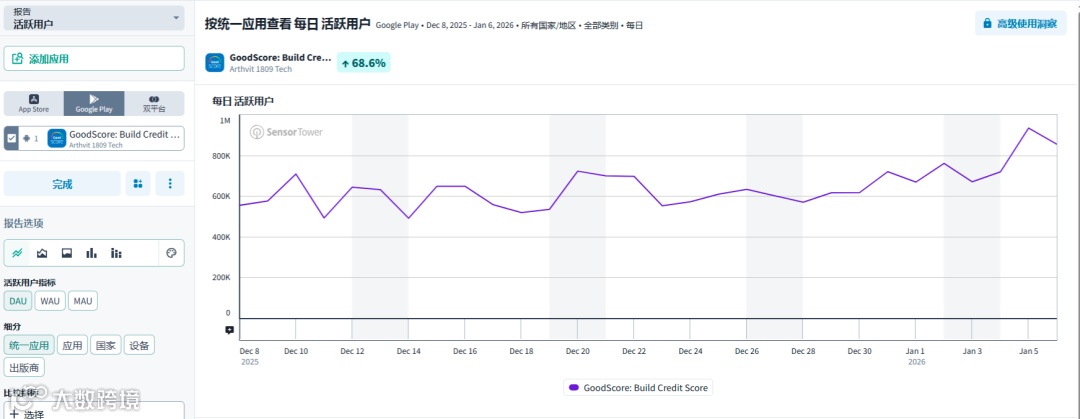Select 出版商 publisher breakdown option
The width and height of the screenshot is (1080, 419).
click(x=24, y=367)
